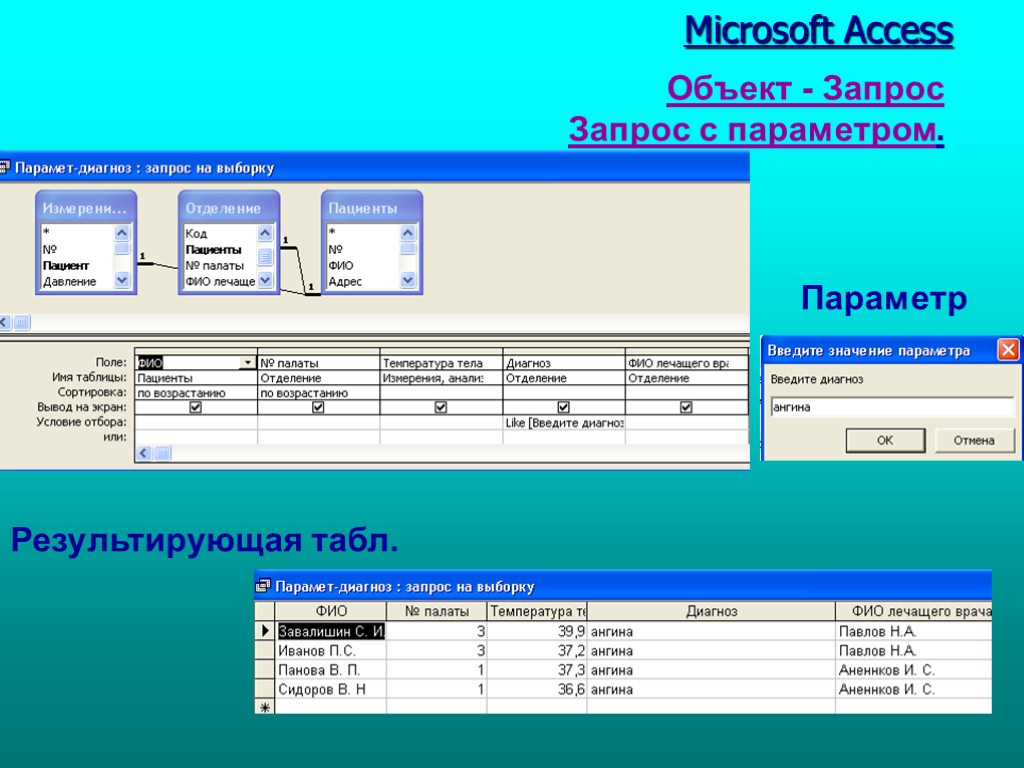Screen dimensions: 1024x768
Task: Click ФИО лечащего врача column header
Action: coord(914,611)
